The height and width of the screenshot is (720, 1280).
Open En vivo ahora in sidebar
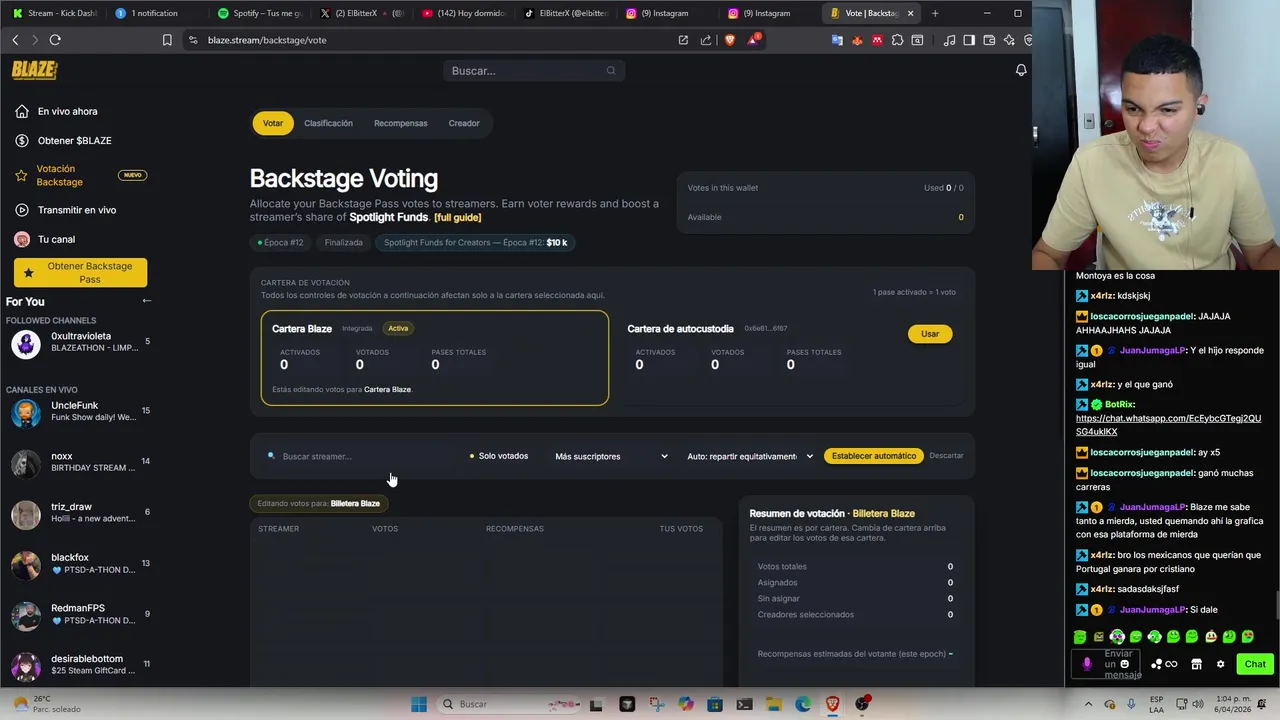tap(67, 111)
